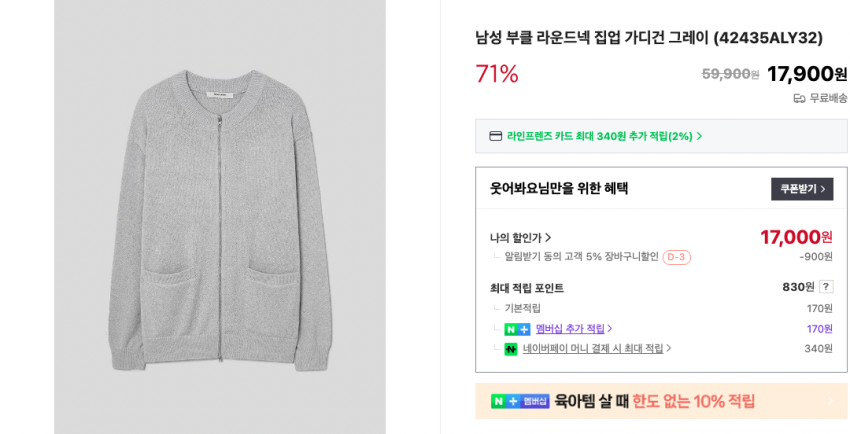Image resolution: width=850 pixels, height=434 pixels.
Task: Click the 17,000원 discounted price
Action: pos(796,237)
